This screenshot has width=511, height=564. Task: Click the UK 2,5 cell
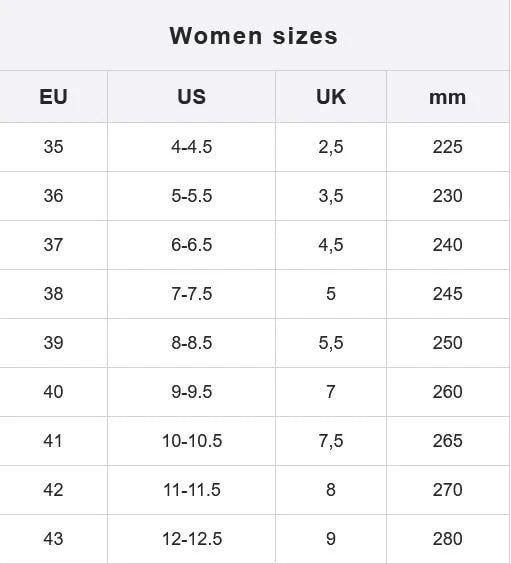pos(331,147)
